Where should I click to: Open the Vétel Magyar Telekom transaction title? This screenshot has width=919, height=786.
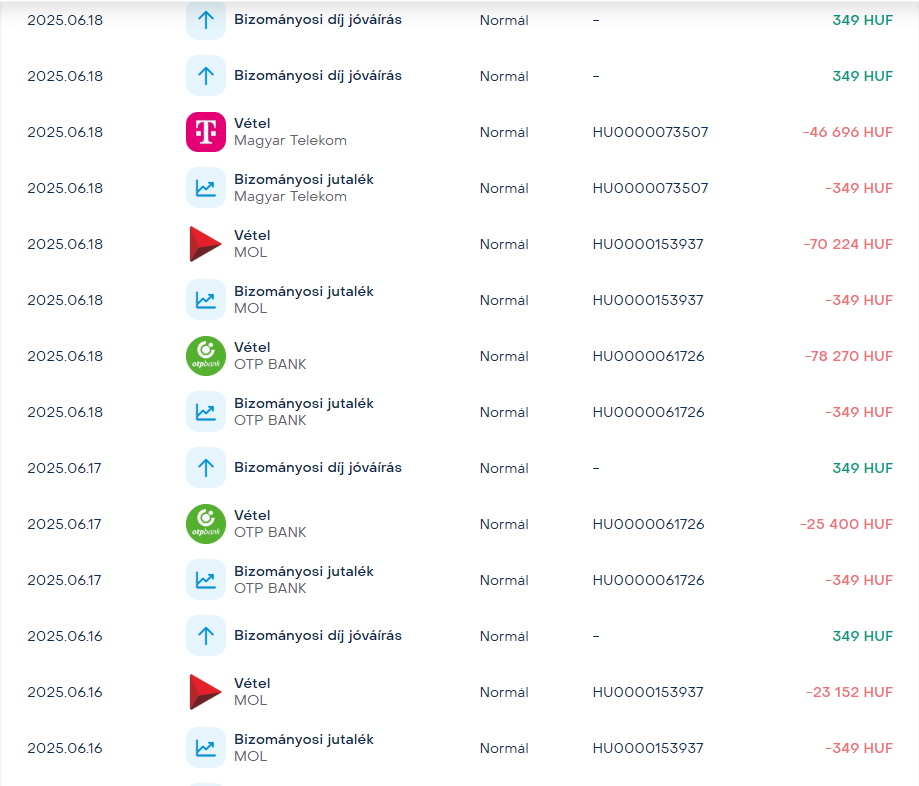click(252, 123)
